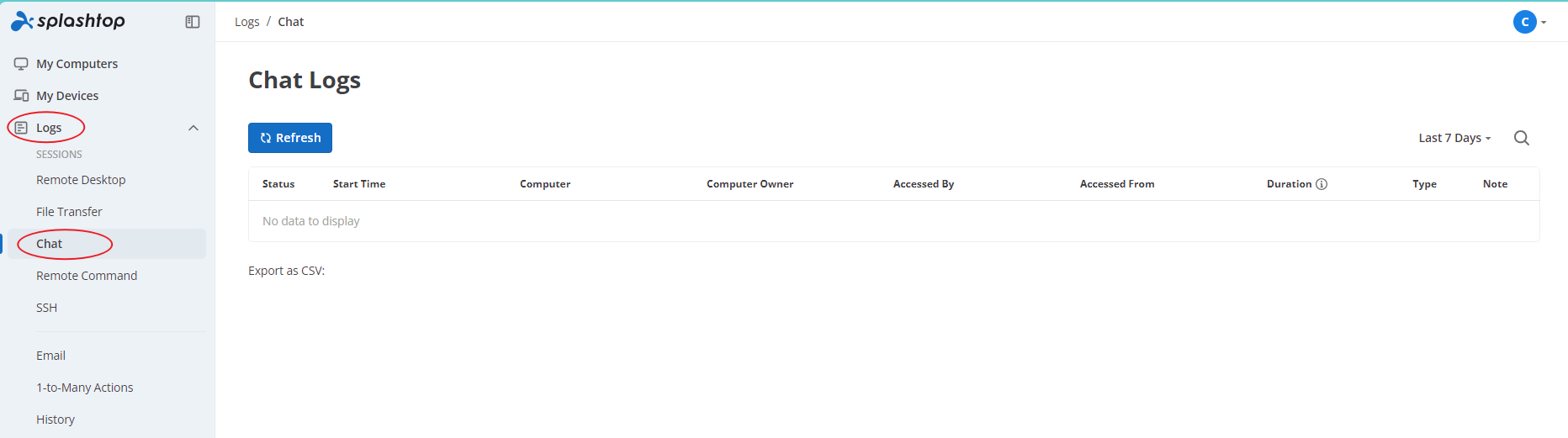Collapse the Logs section chevron
The image size is (1568, 438).
(x=193, y=128)
